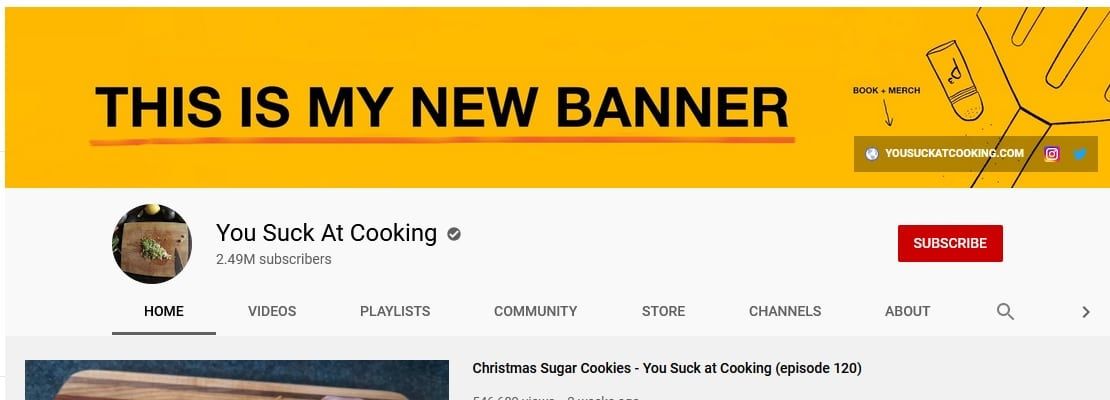
Task: Open the Community tab
Action: click(535, 312)
